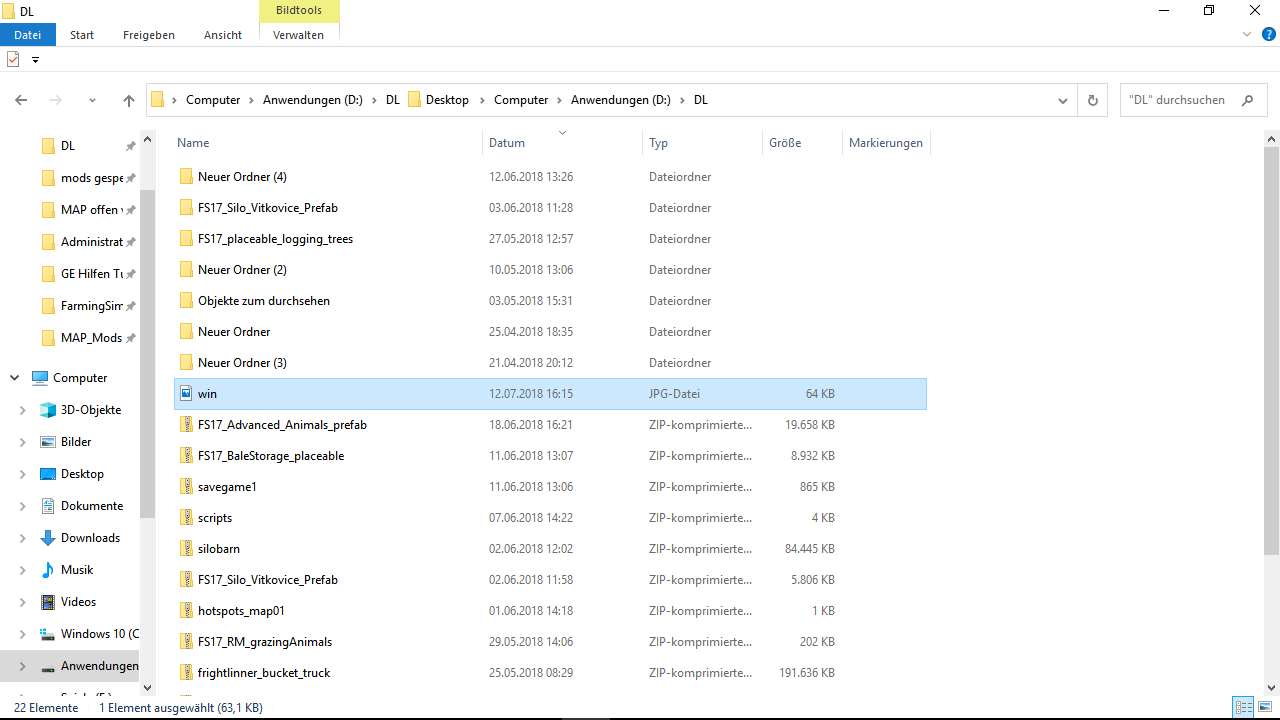Open the Datei ribbon tab
This screenshot has height=720, width=1280.
click(x=27, y=34)
